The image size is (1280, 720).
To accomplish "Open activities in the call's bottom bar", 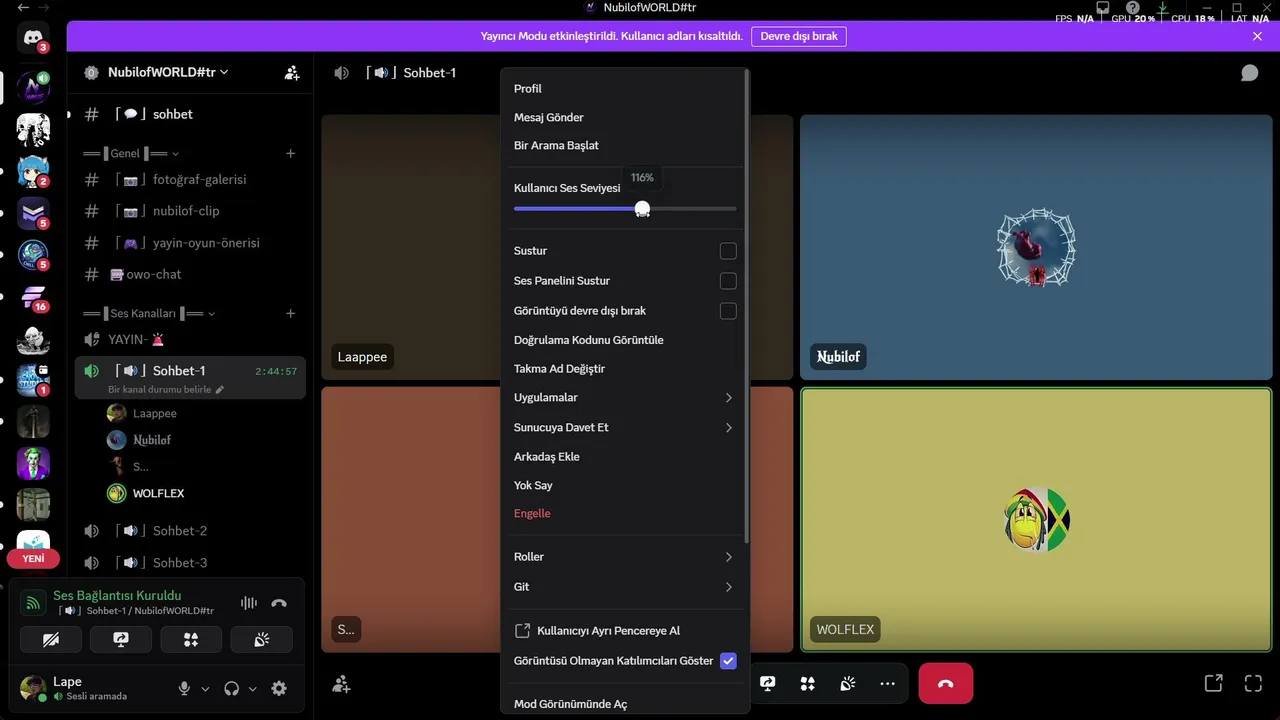I will [x=807, y=684].
